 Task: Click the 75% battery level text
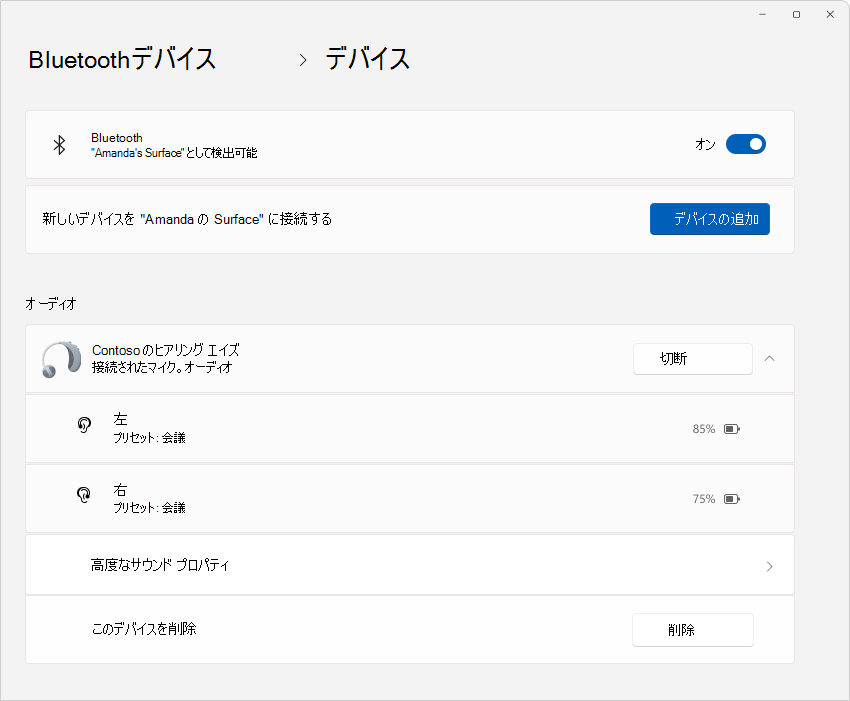pos(704,499)
